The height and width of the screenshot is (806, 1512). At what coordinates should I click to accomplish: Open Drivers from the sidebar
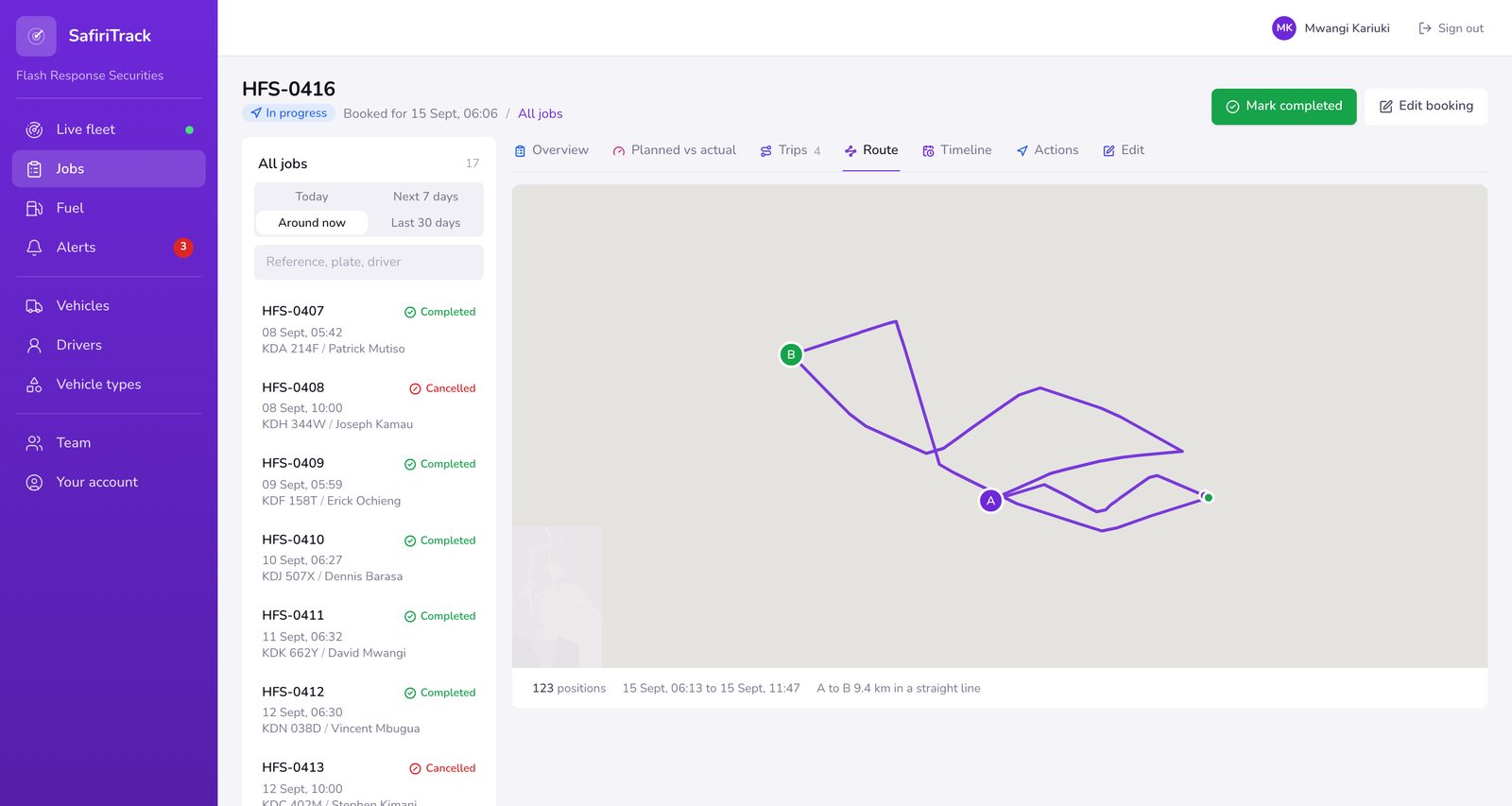point(109,345)
